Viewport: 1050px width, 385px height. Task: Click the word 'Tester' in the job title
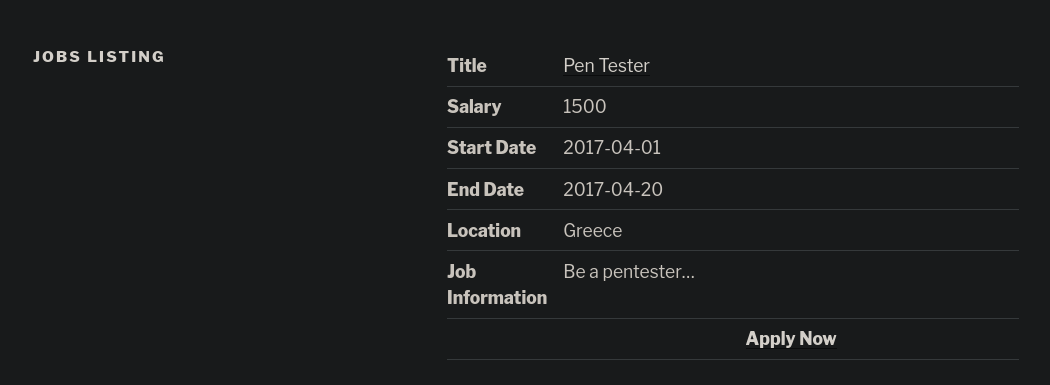(625, 66)
